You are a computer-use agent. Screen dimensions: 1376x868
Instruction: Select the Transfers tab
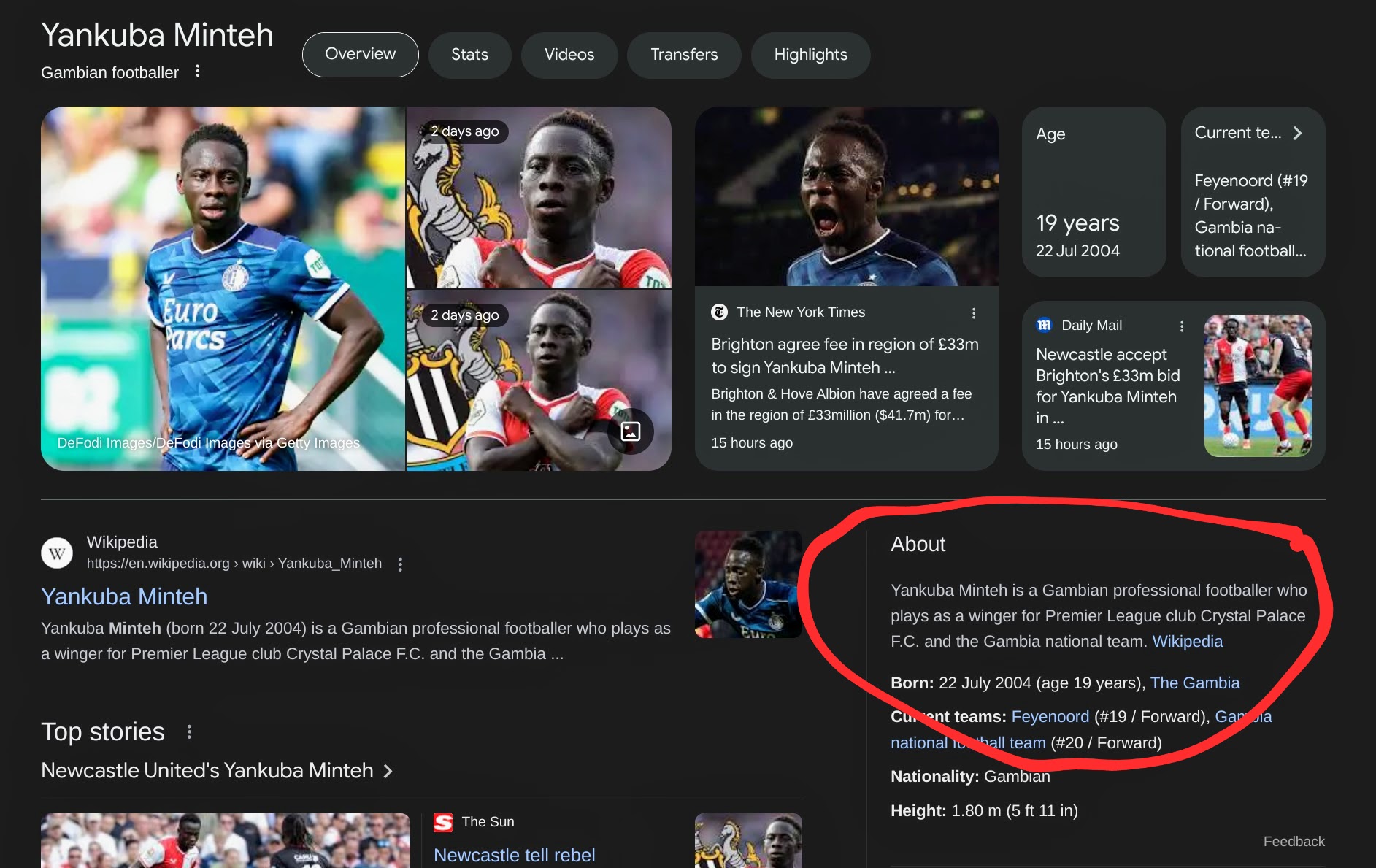click(684, 55)
